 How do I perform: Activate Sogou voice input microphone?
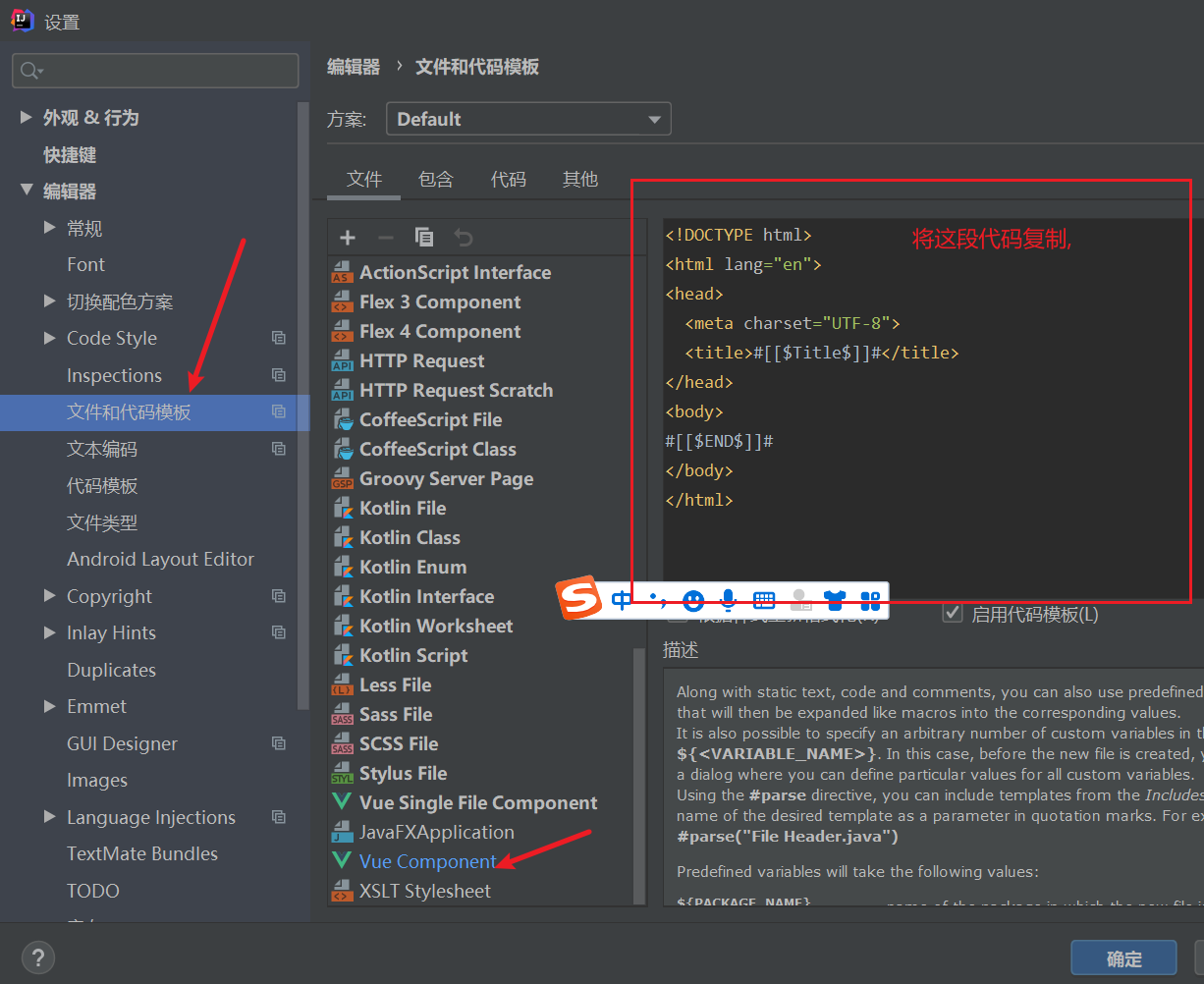729,600
